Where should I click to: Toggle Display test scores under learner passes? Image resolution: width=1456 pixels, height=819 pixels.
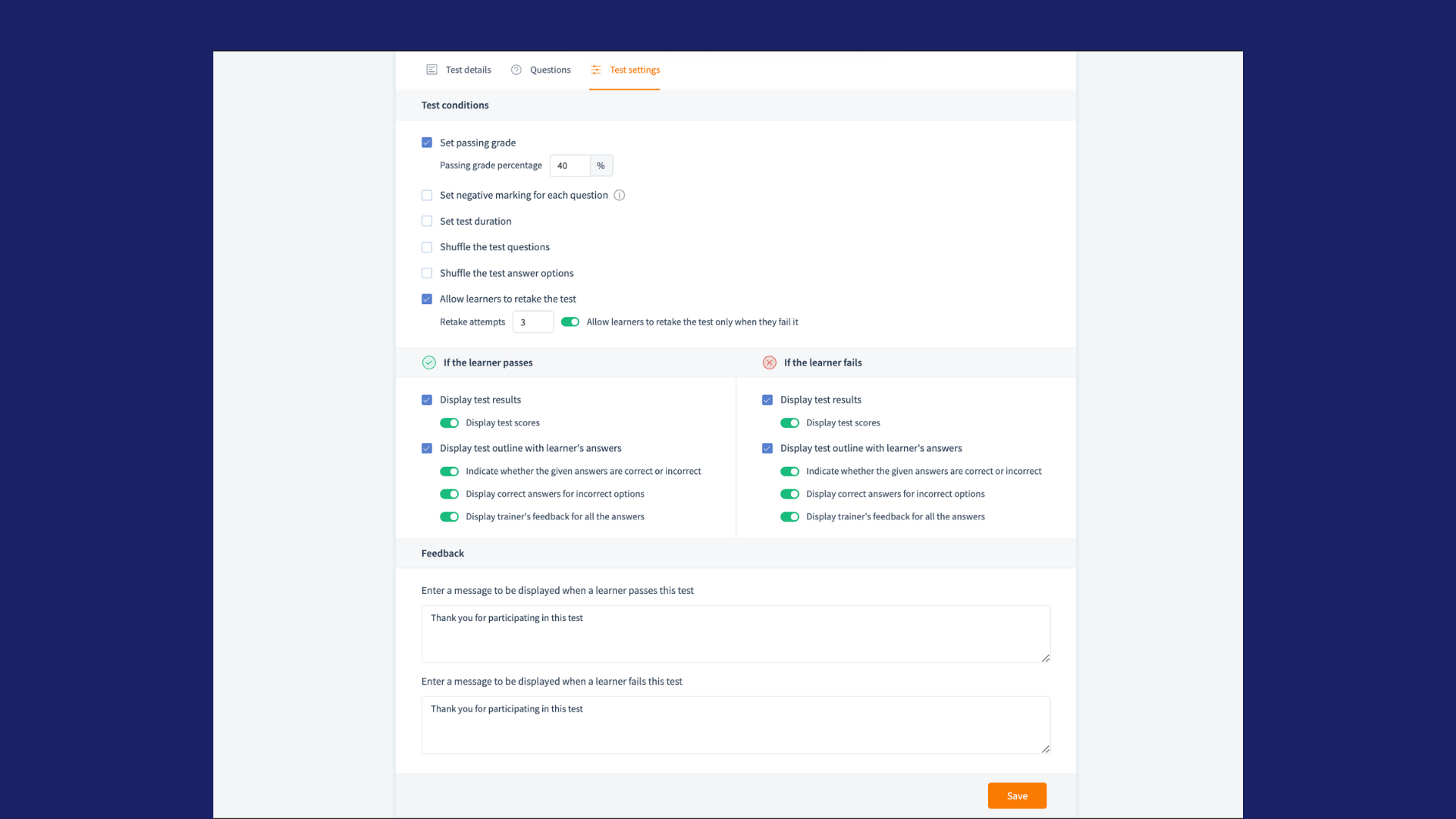[450, 423]
